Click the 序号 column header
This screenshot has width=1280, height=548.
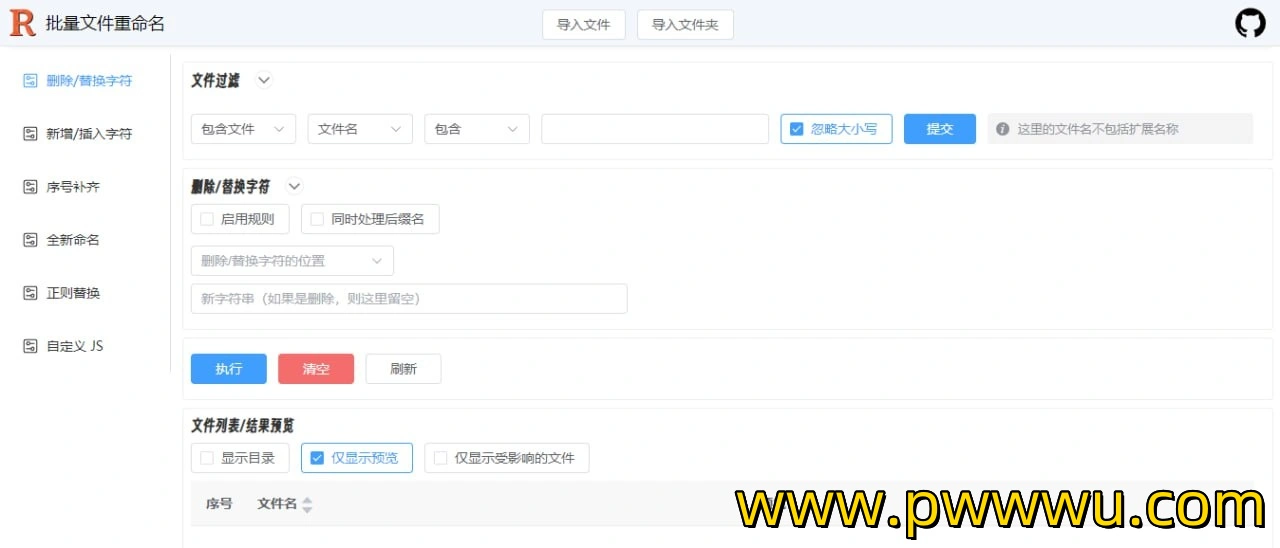point(219,504)
